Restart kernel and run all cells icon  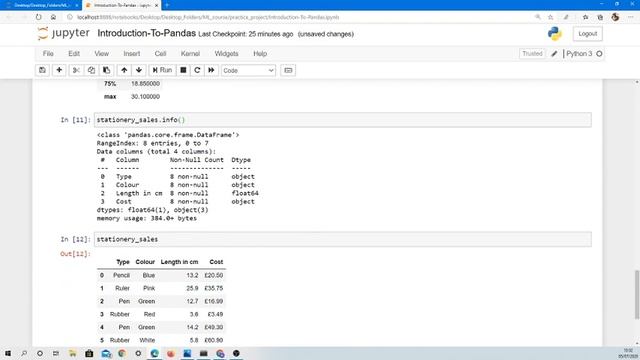(211, 70)
